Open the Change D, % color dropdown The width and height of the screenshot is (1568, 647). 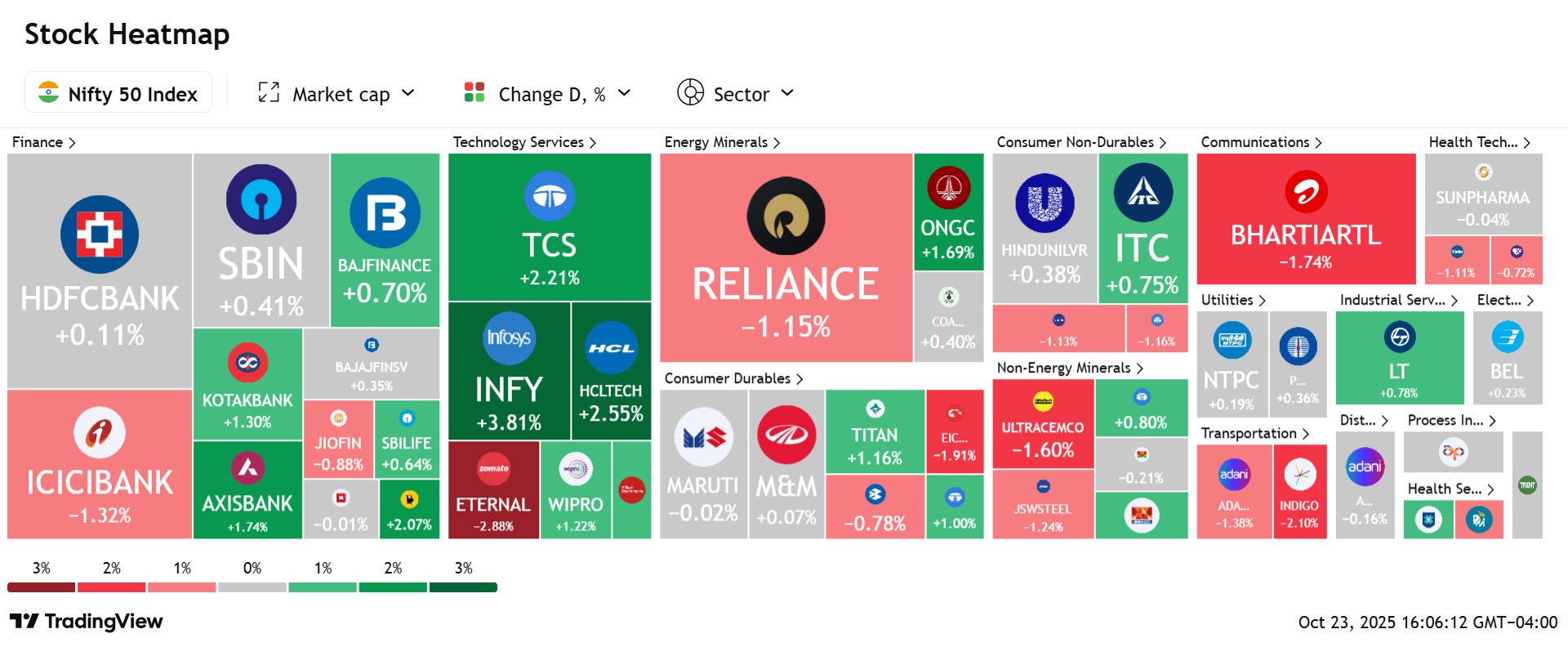(547, 94)
